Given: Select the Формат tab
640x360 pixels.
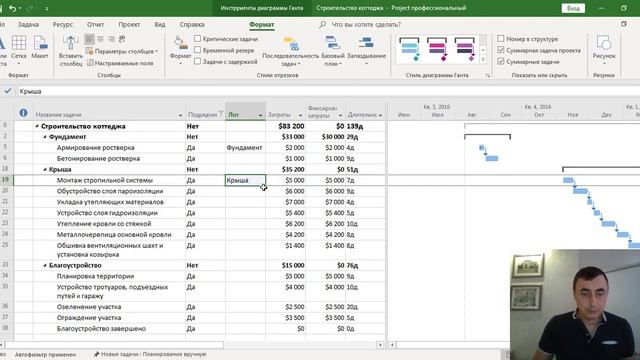Looking at the screenshot, I should point(262,24).
